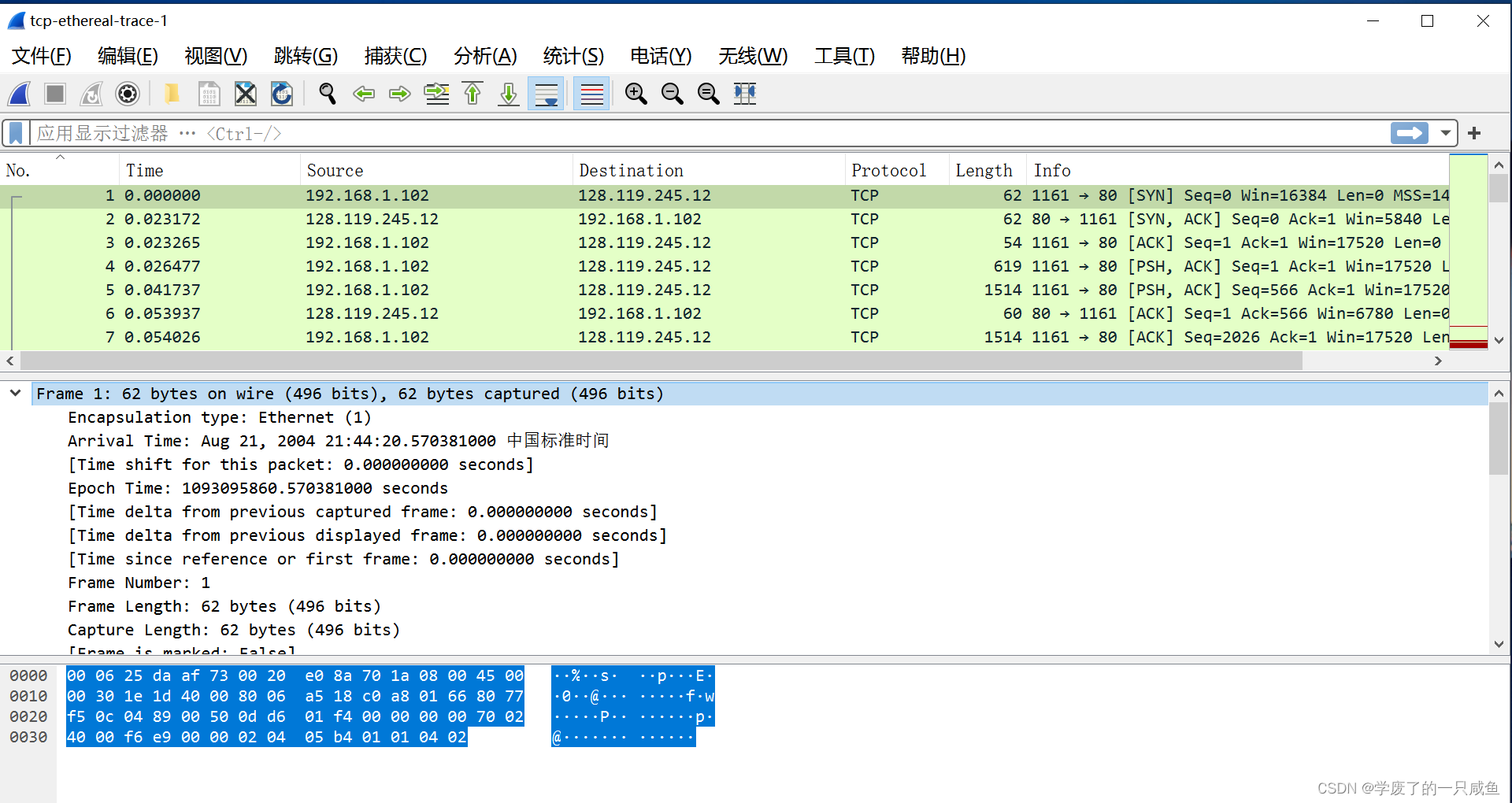Open the 跳转(G) menu
1512x803 pixels.
(306, 56)
